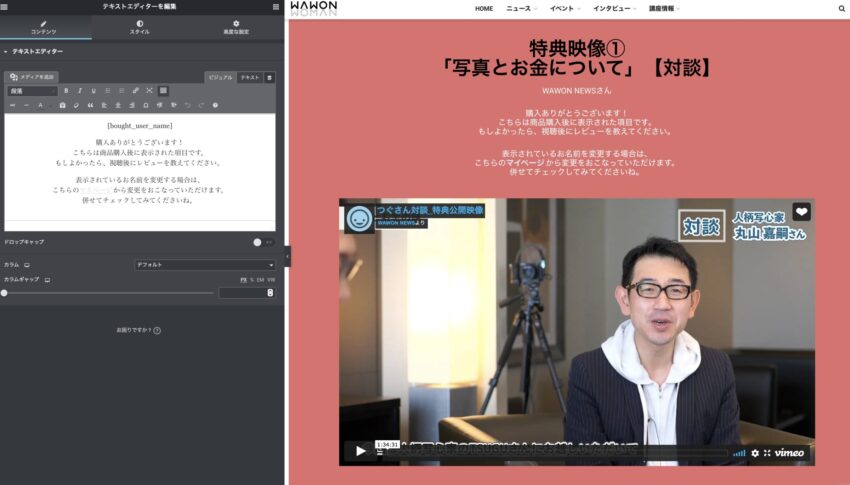Apply italic formatting in the editor toolbar
The width and height of the screenshot is (850, 485).
pos(80,91)
